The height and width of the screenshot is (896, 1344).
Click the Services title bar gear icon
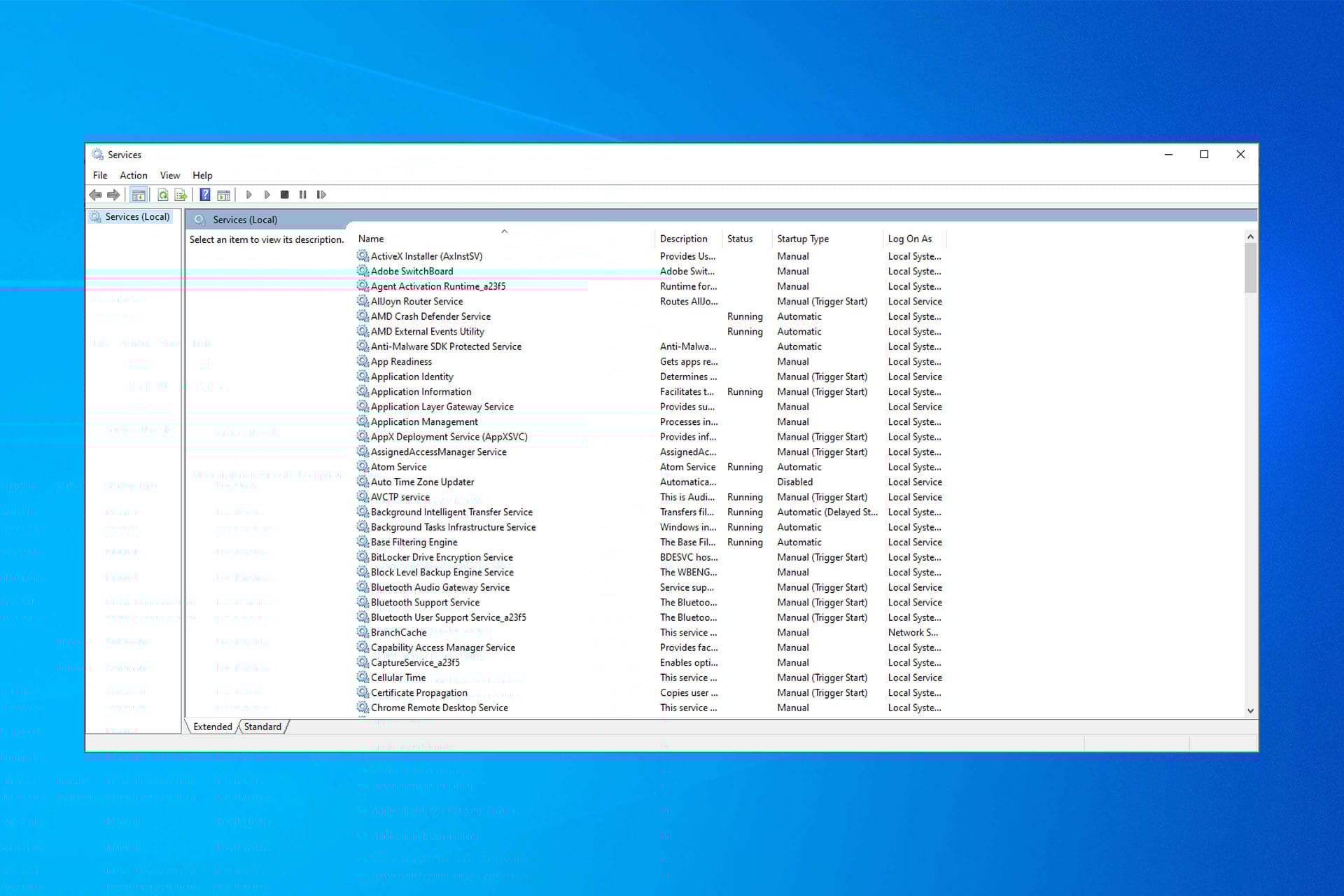coord(97,154)
